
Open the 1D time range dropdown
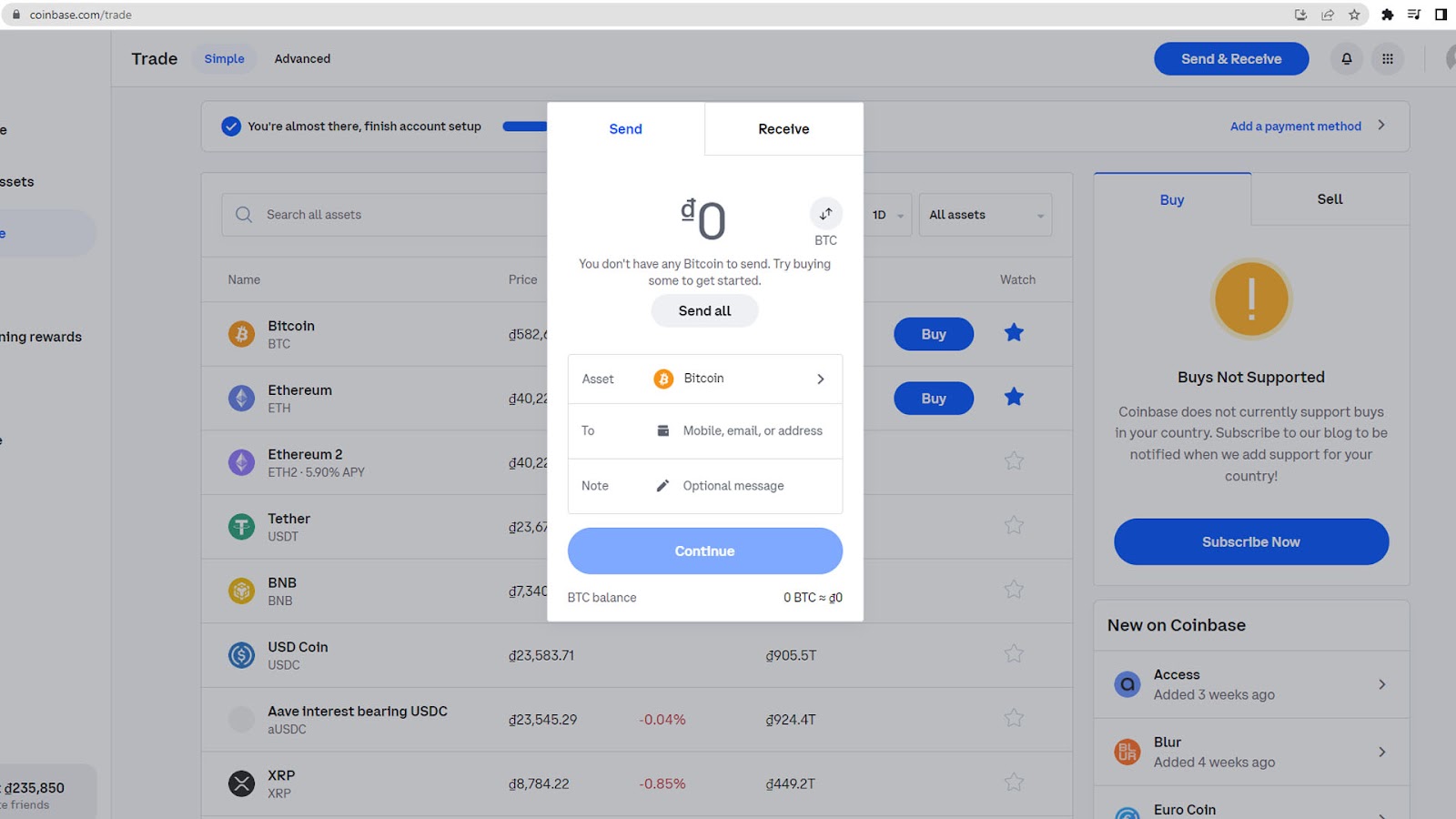pyautogui.click(x=887, y=215)
